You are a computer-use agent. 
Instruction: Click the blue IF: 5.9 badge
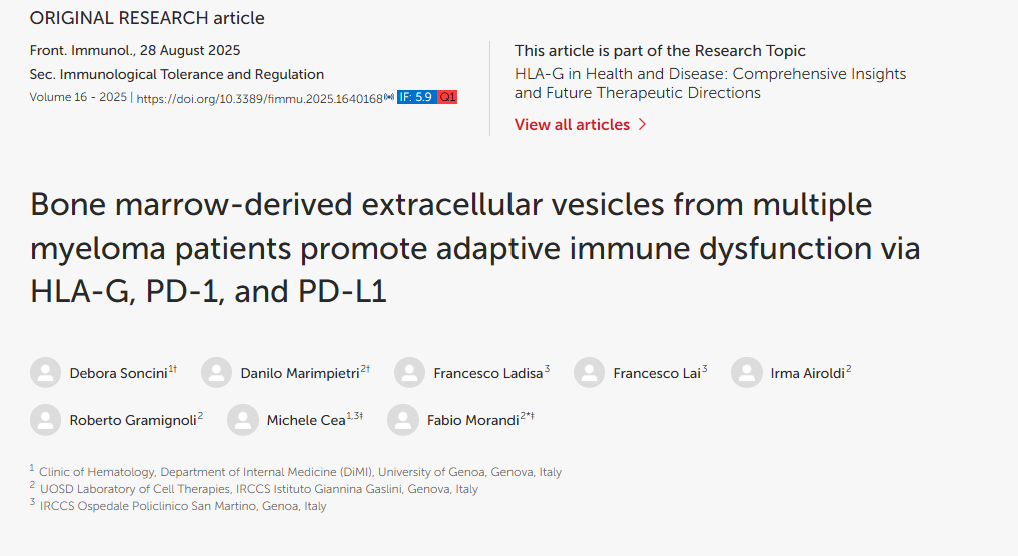click(417, 97)
